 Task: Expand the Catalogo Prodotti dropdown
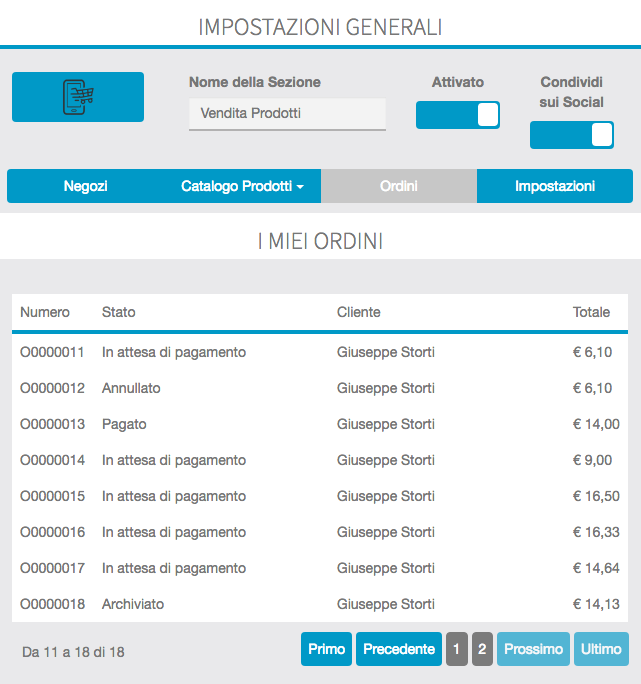242,186
